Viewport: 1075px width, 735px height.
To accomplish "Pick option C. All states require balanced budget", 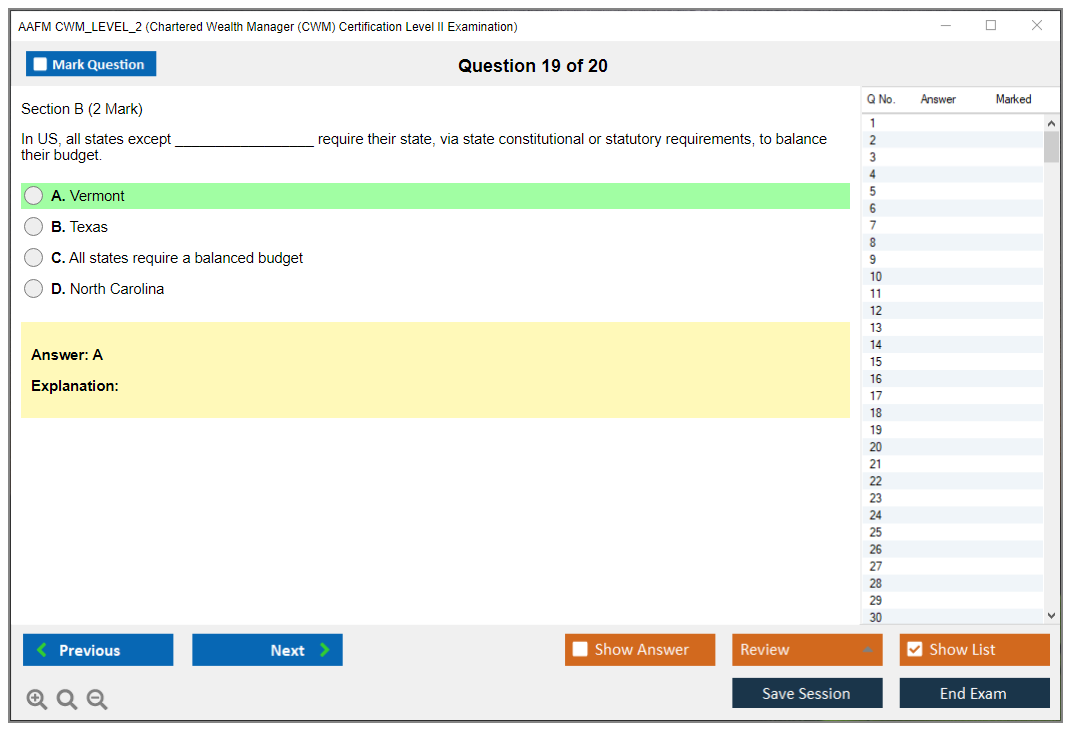I will [34, 258].
